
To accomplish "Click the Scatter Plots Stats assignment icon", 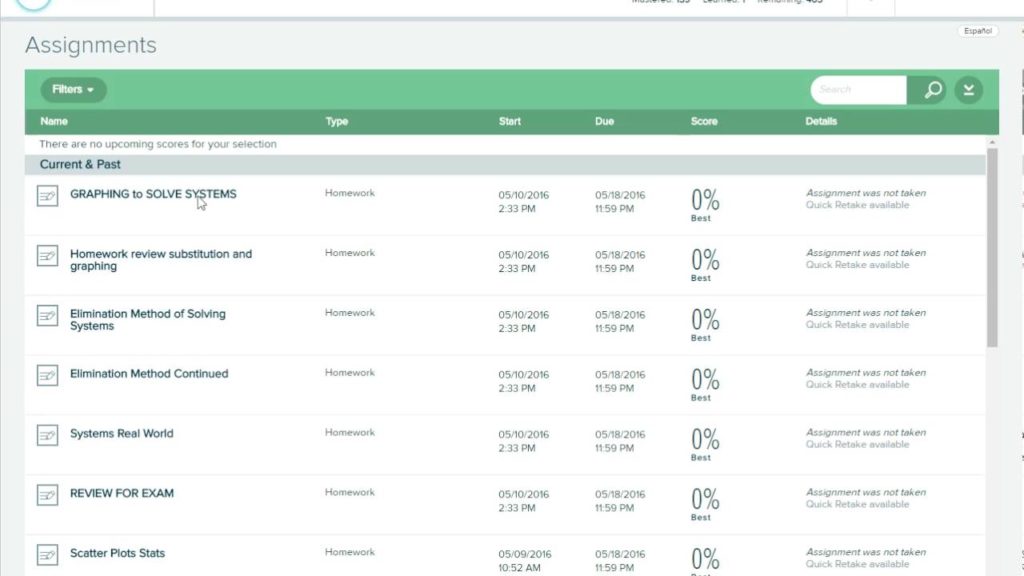I will [x=47, y=555].
